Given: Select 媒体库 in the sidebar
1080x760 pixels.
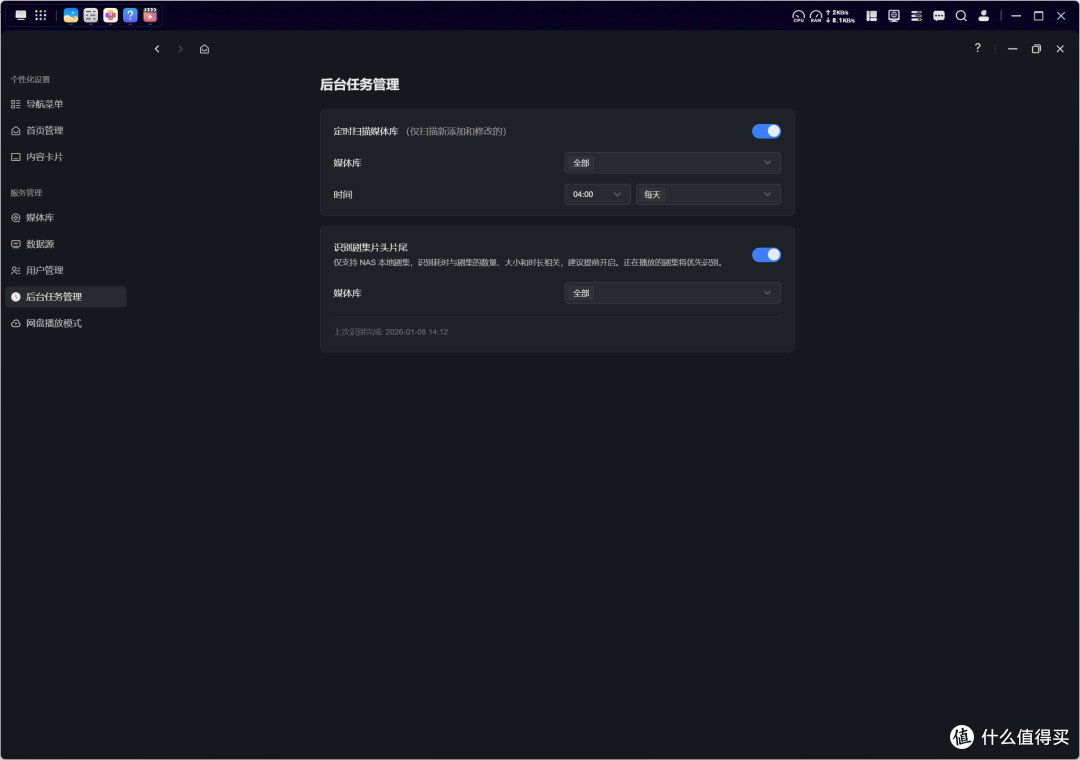Looking at the screenshot, I should point(65,218).
